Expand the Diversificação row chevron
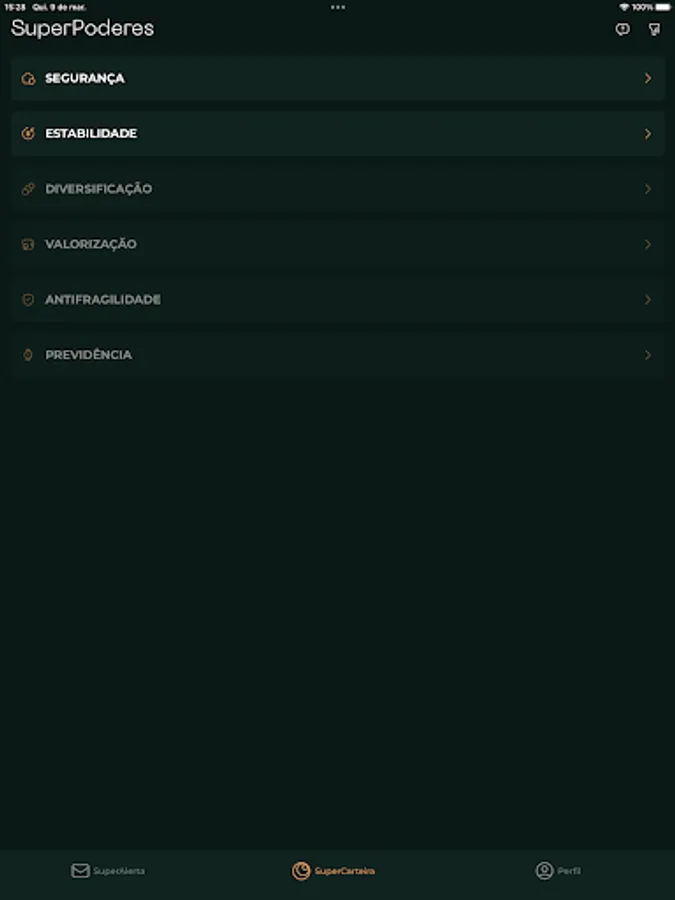This screenshot has width=675, height=900. (x=648, y=189)
